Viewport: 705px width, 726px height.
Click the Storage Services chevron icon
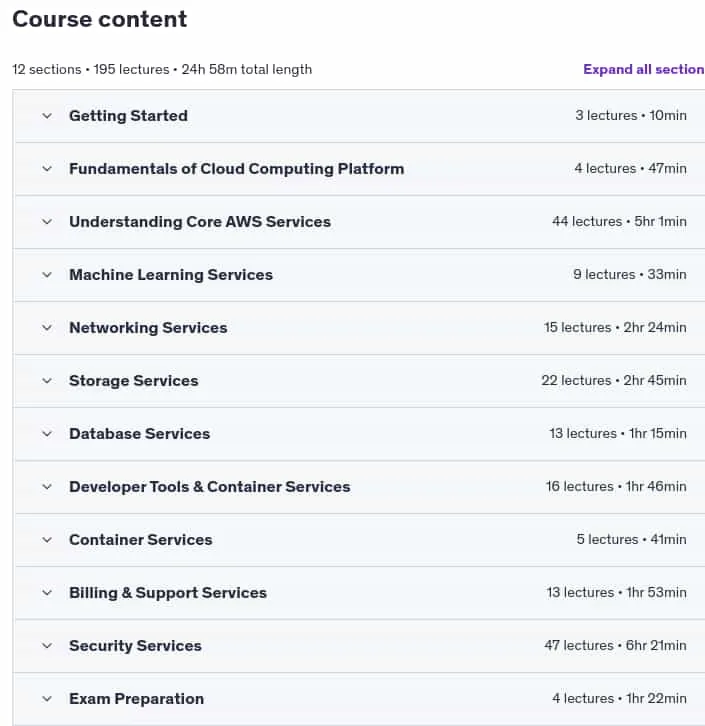pos(47,381)
